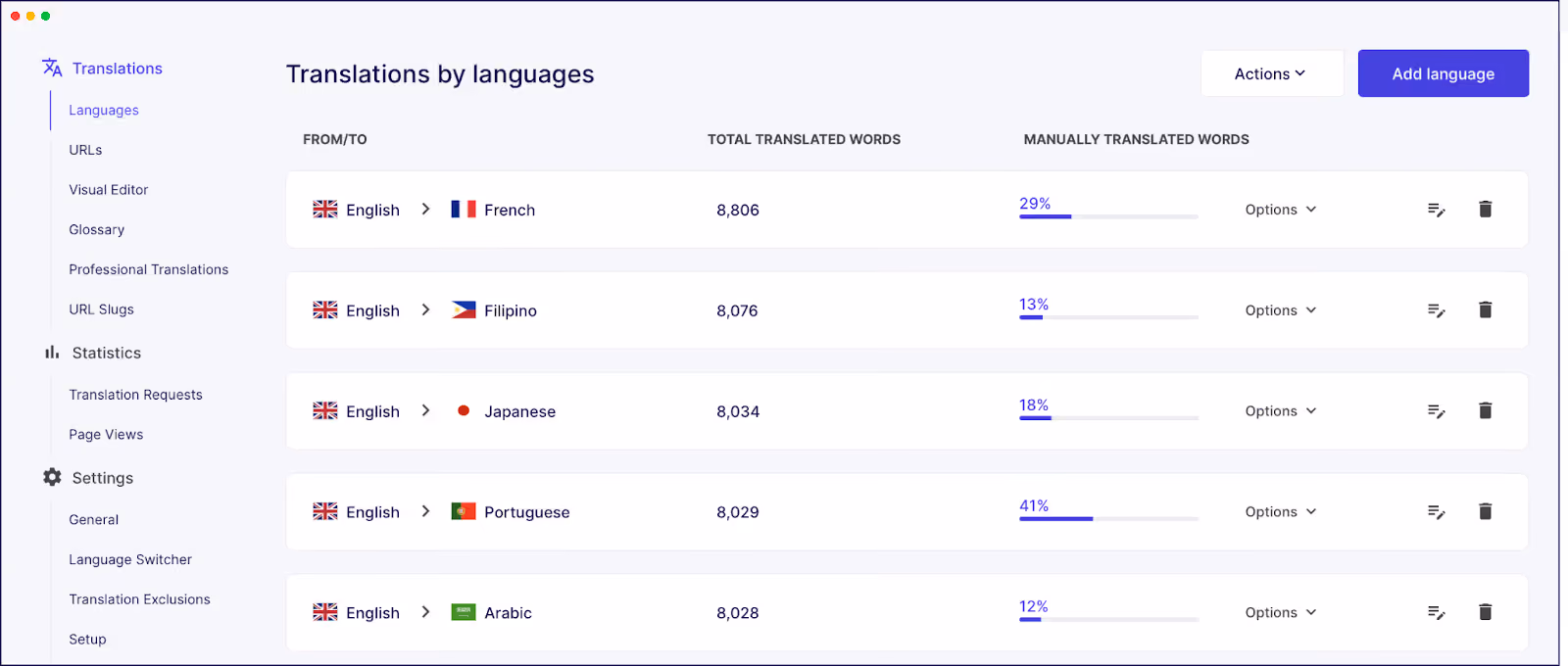Click the Portuguese 41% progress bar

[x=1108, y=518]
